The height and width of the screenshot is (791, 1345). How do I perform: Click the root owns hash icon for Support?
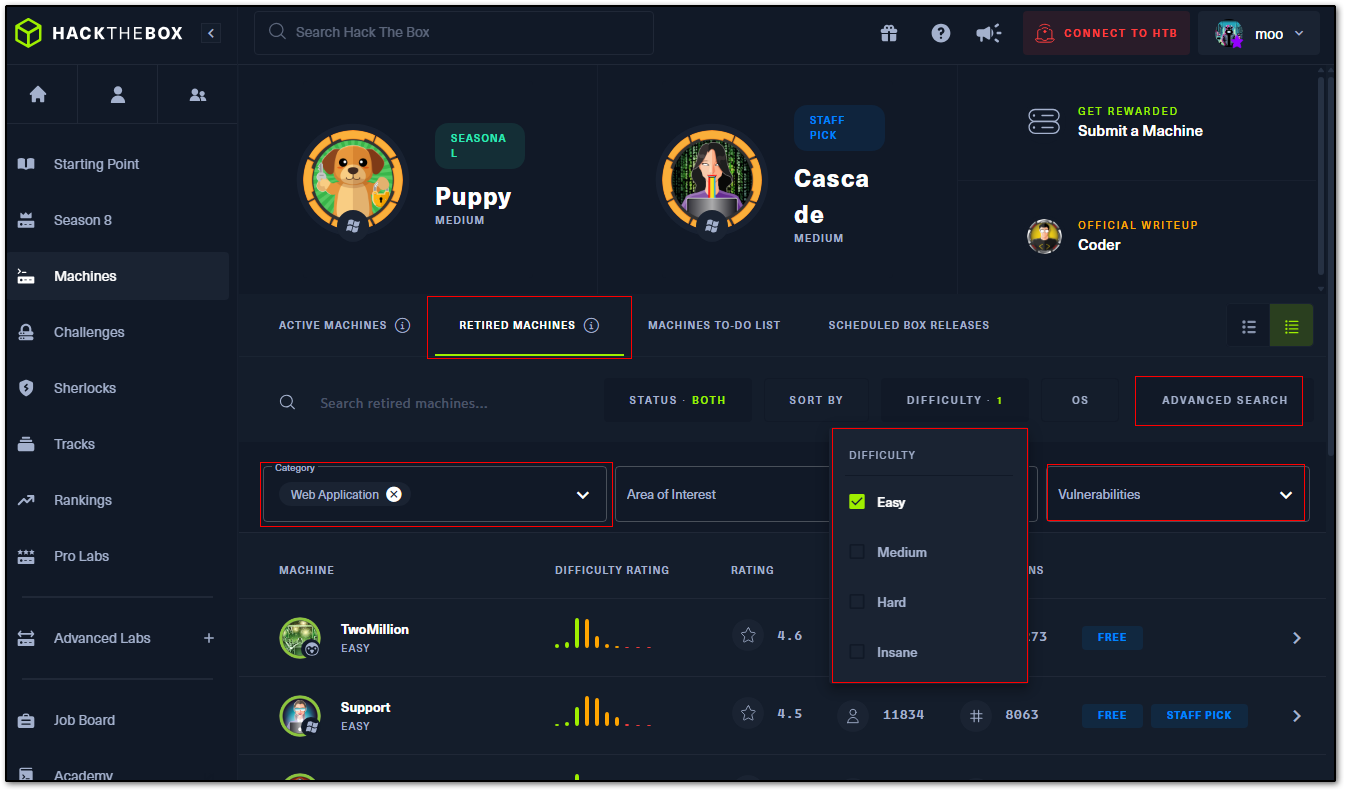[x=976, y=715]
